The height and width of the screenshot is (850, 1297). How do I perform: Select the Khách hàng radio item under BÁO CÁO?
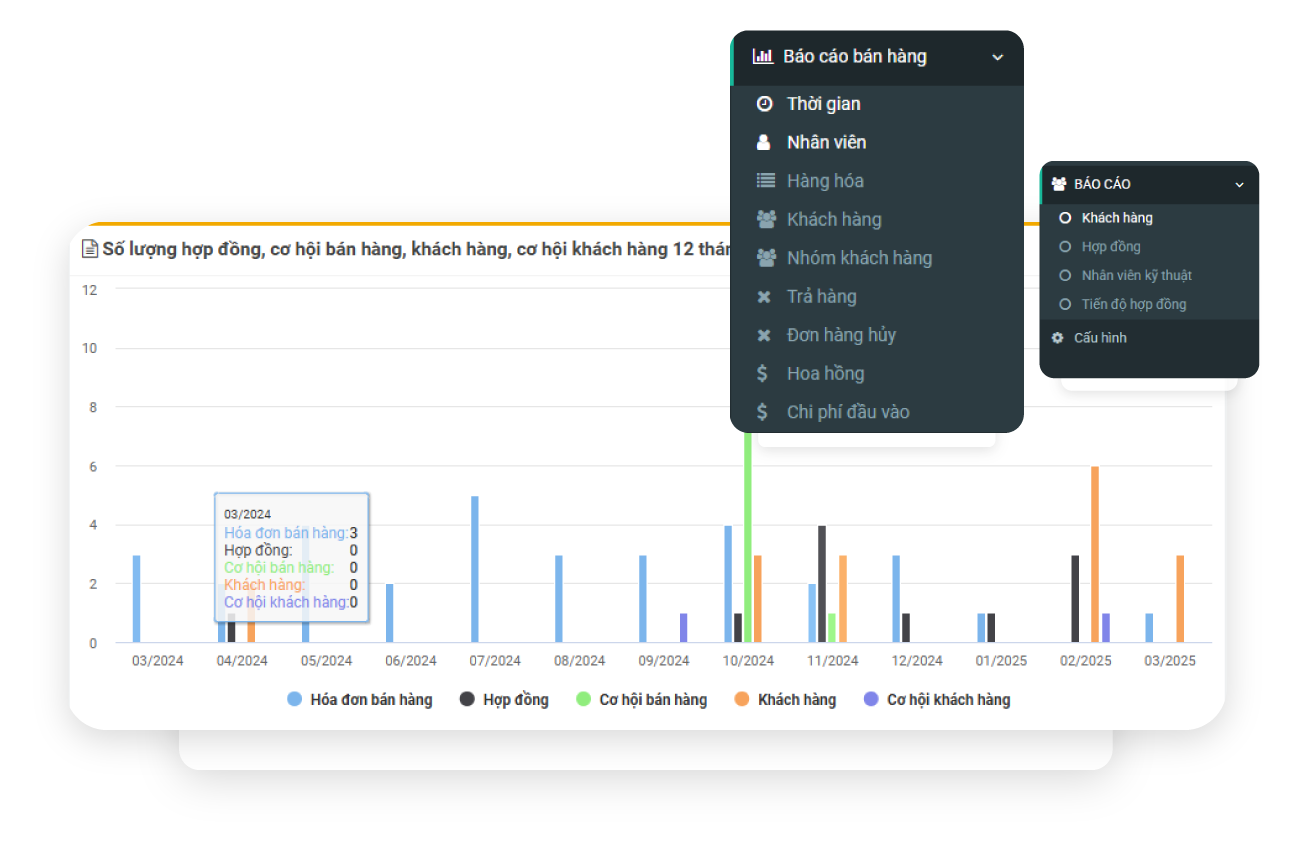[x=1065, y=218]
